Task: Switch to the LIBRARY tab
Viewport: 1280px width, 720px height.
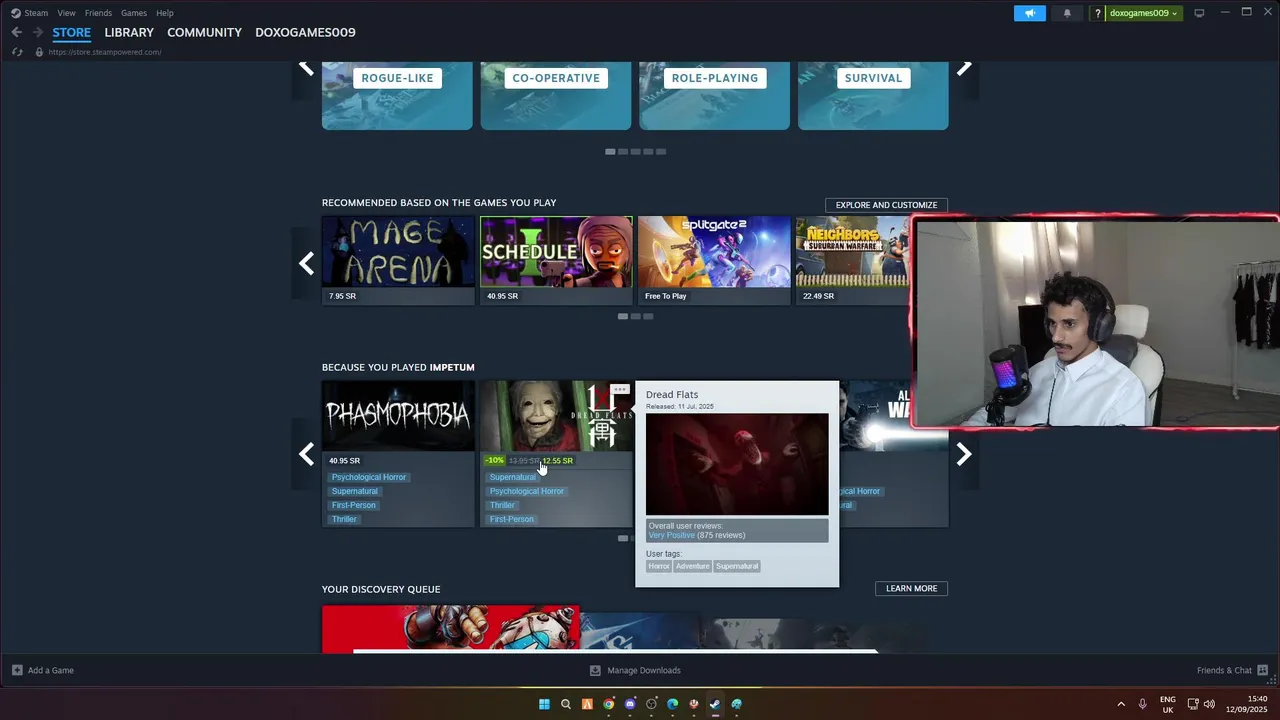Action: coord(129,32)
